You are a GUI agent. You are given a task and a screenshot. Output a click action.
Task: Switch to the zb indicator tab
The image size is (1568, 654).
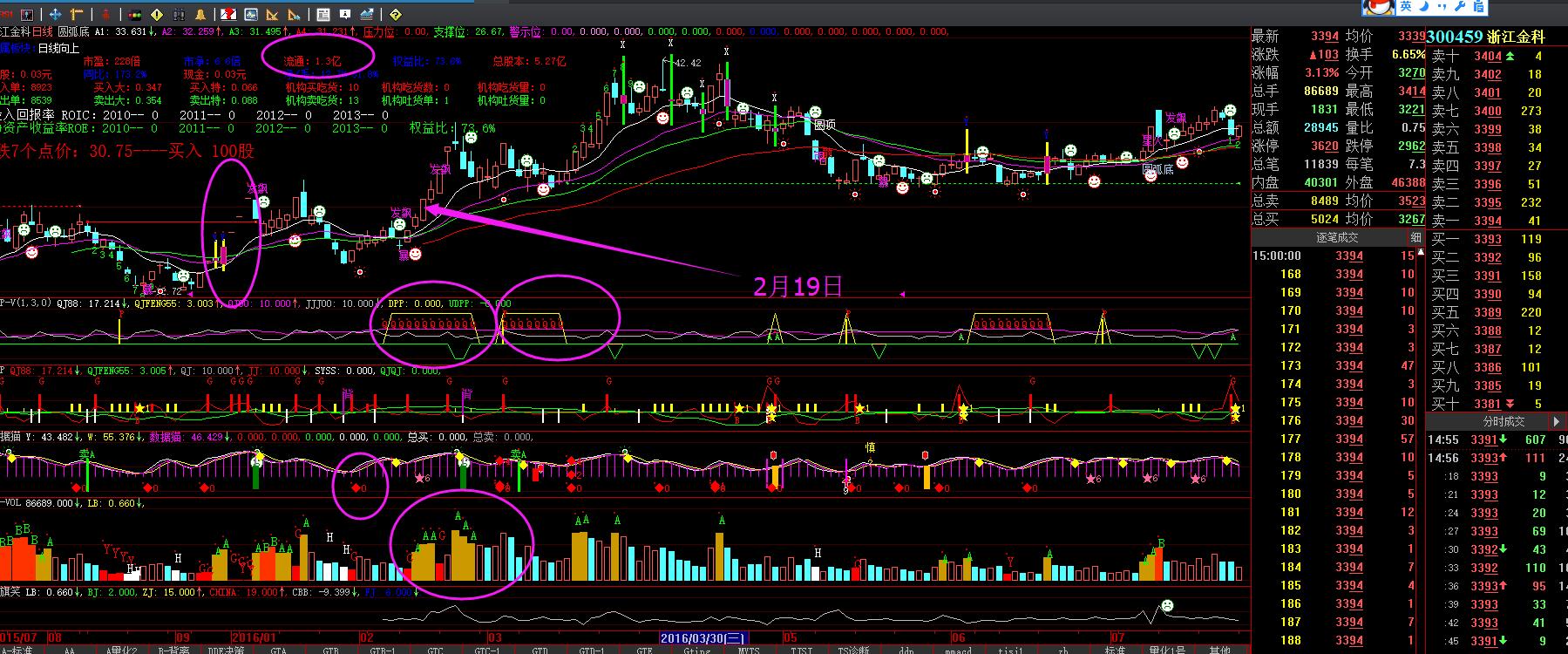[x=1062, y=649]
